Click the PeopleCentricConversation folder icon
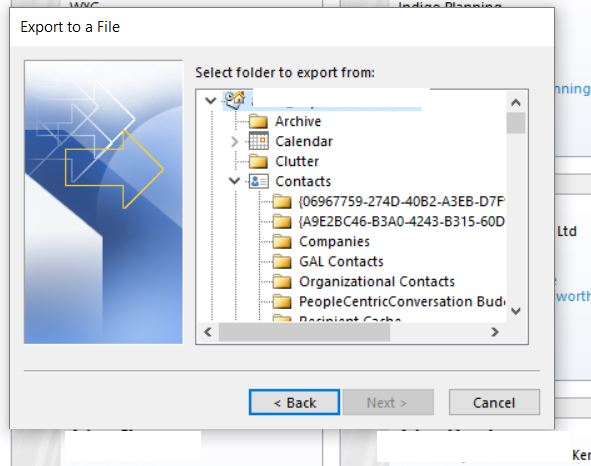 [x=282, y=302]
